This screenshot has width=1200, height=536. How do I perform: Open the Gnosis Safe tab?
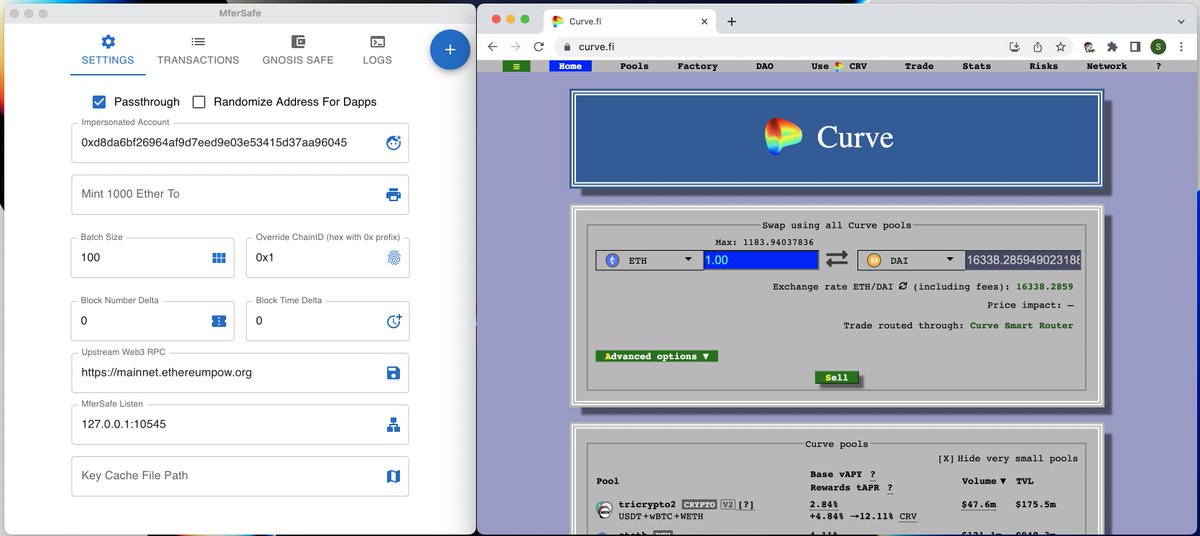pyautogui.click(x=298, y=50)
